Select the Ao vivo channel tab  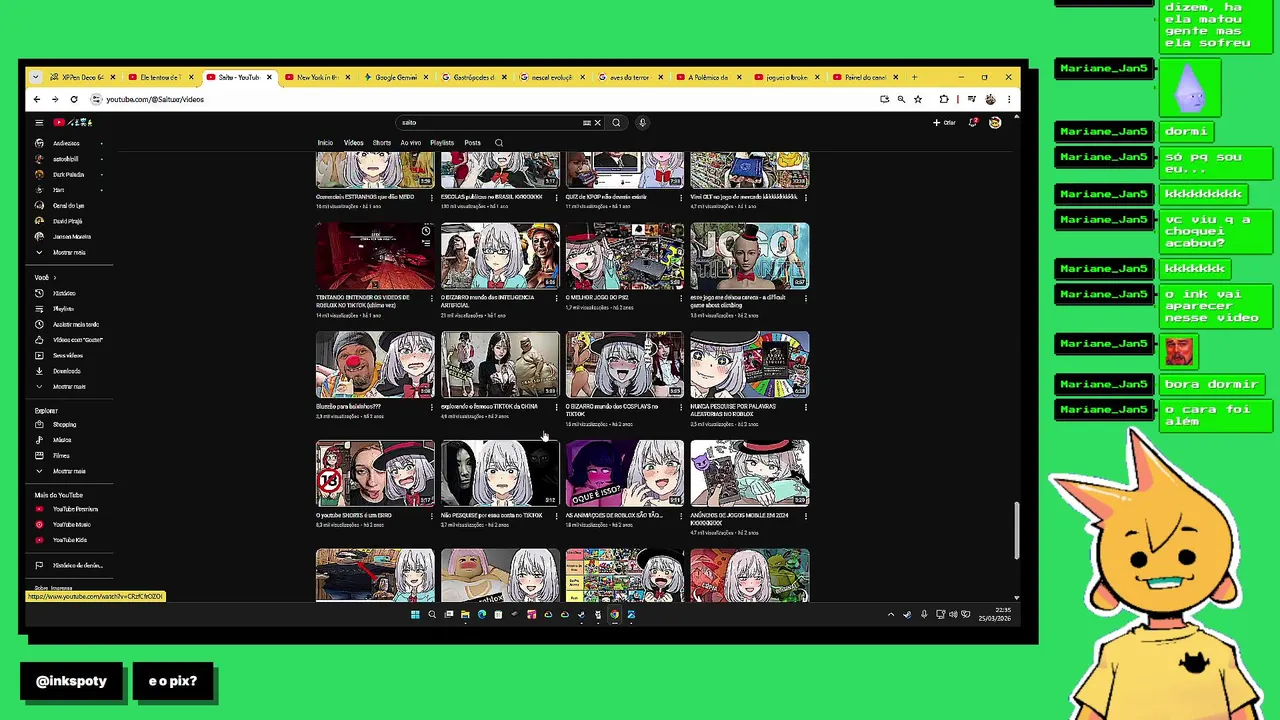[411, 143]
